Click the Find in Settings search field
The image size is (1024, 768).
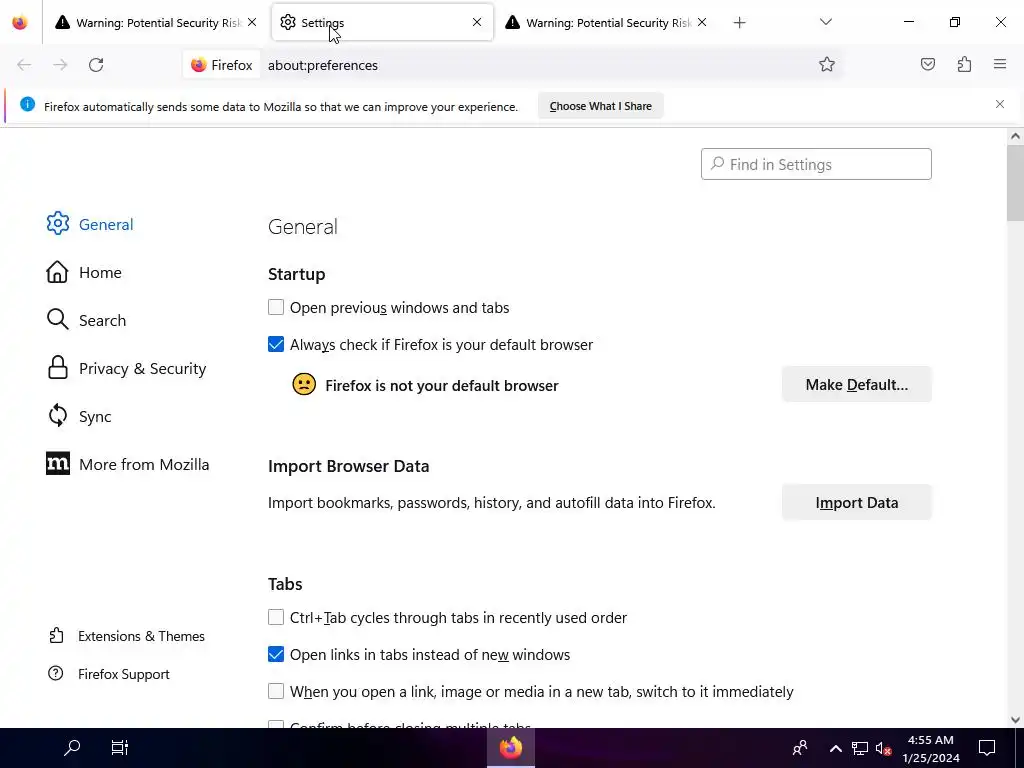(x=816, y=164)
